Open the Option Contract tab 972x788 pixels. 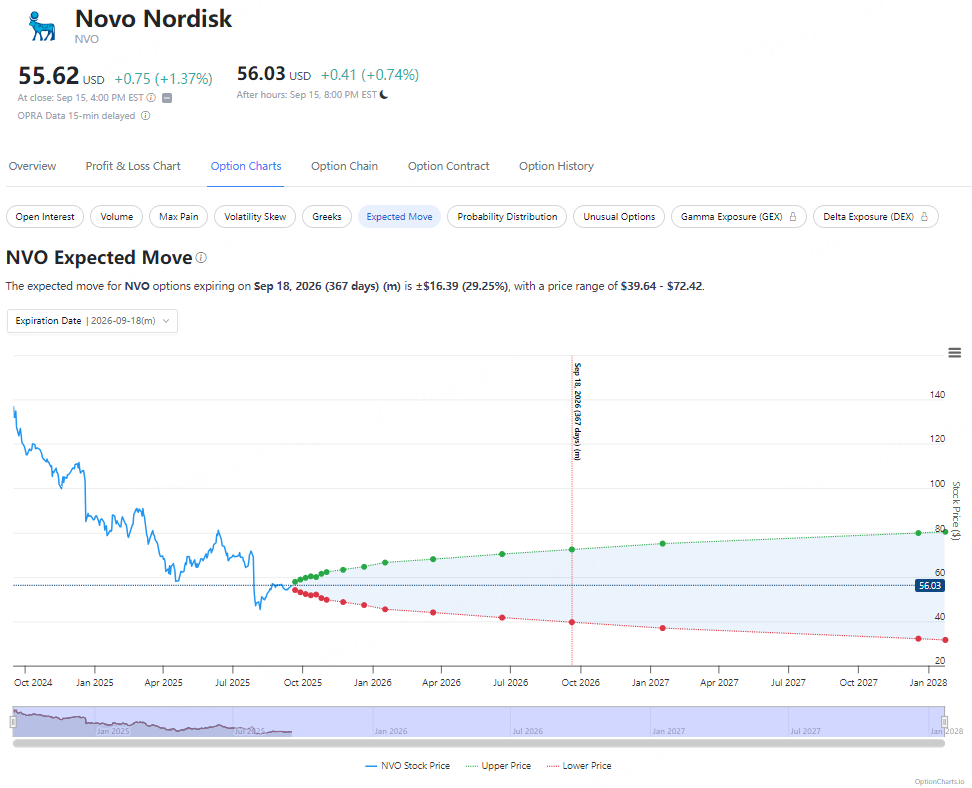pos(449,166)
